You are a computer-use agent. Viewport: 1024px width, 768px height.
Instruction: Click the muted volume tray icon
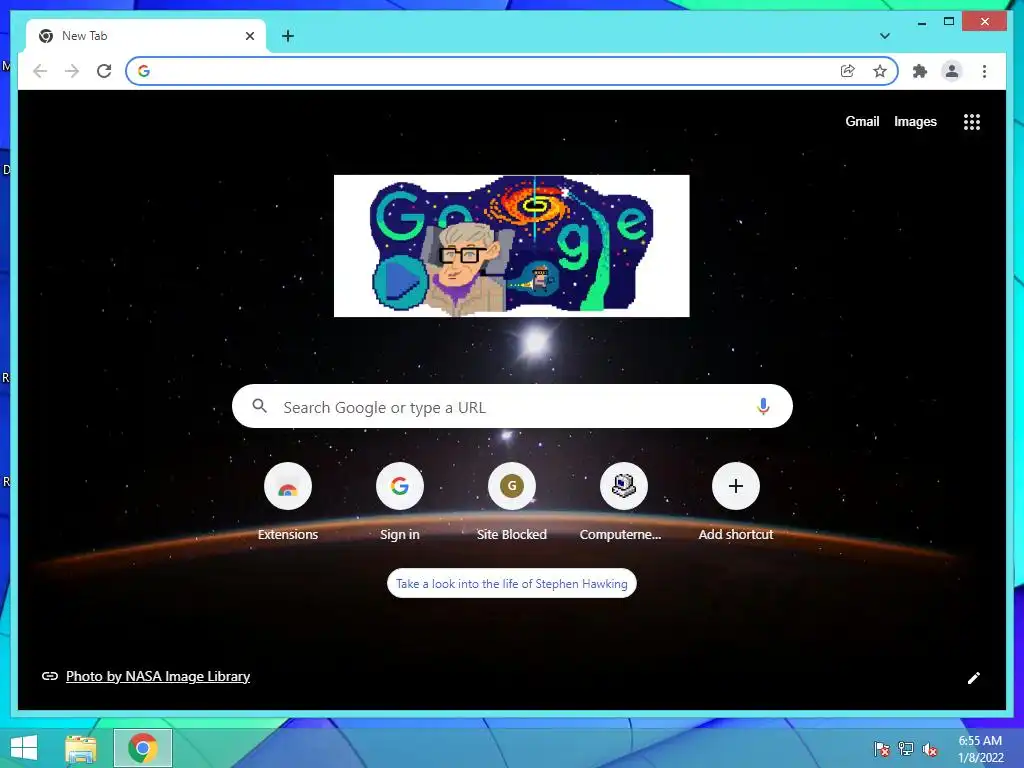(x=930, y=749)
